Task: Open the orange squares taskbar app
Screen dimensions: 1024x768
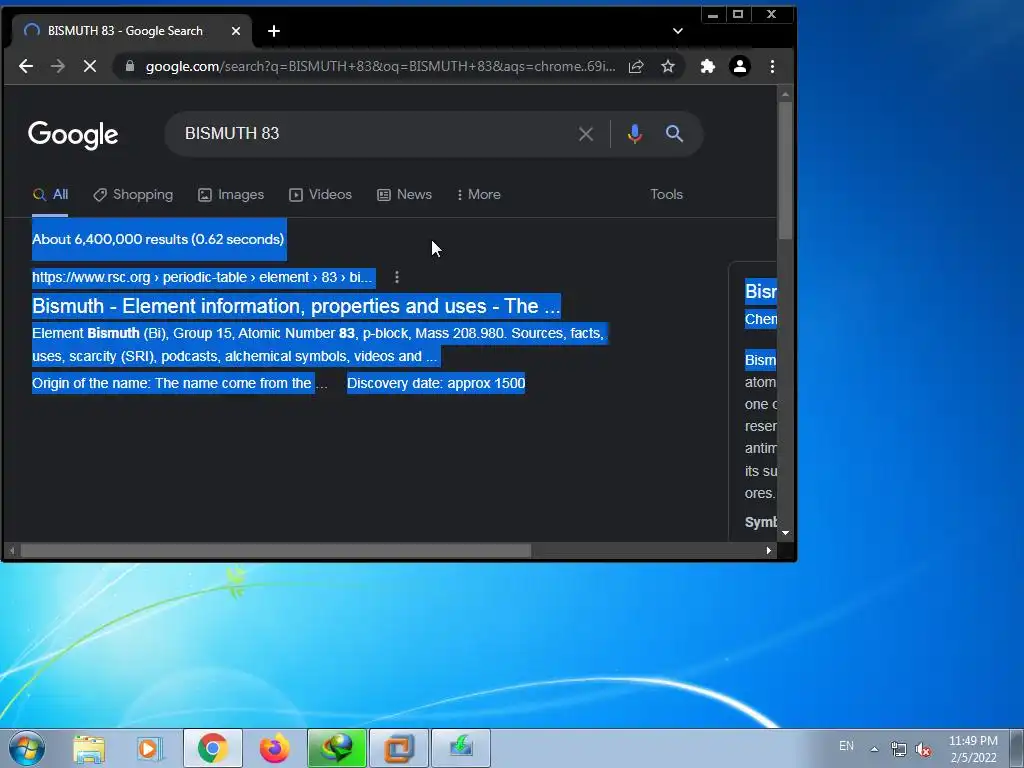Action: (x=399, y=748)
